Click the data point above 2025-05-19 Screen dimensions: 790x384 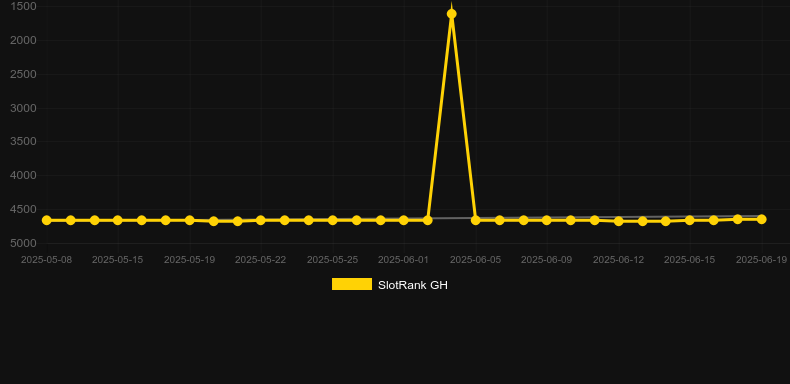coord(189,220)
